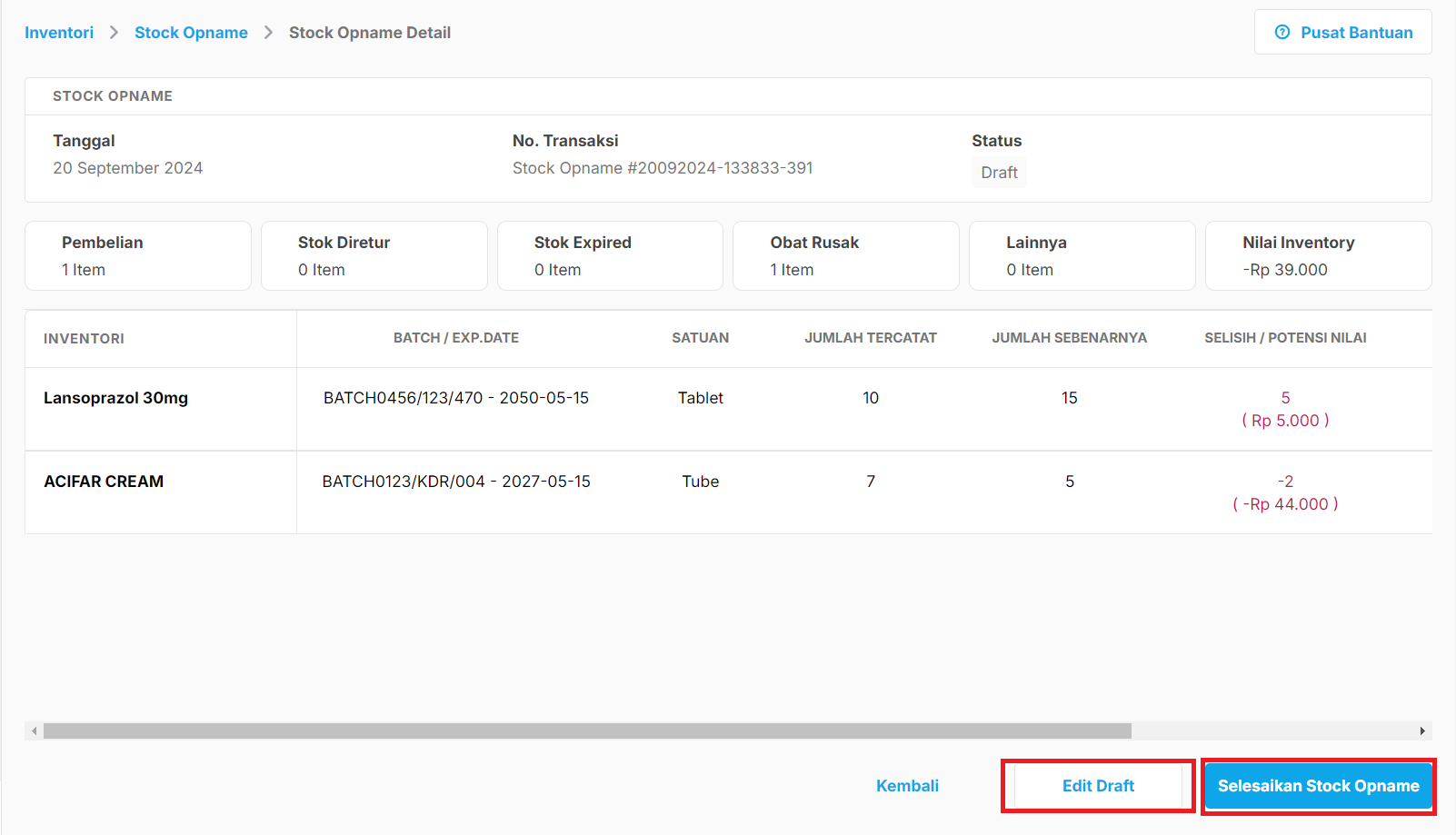Screen dimensions: 1456x835
Task: Click the Tablet unit cell
Action: pos(701,398)
